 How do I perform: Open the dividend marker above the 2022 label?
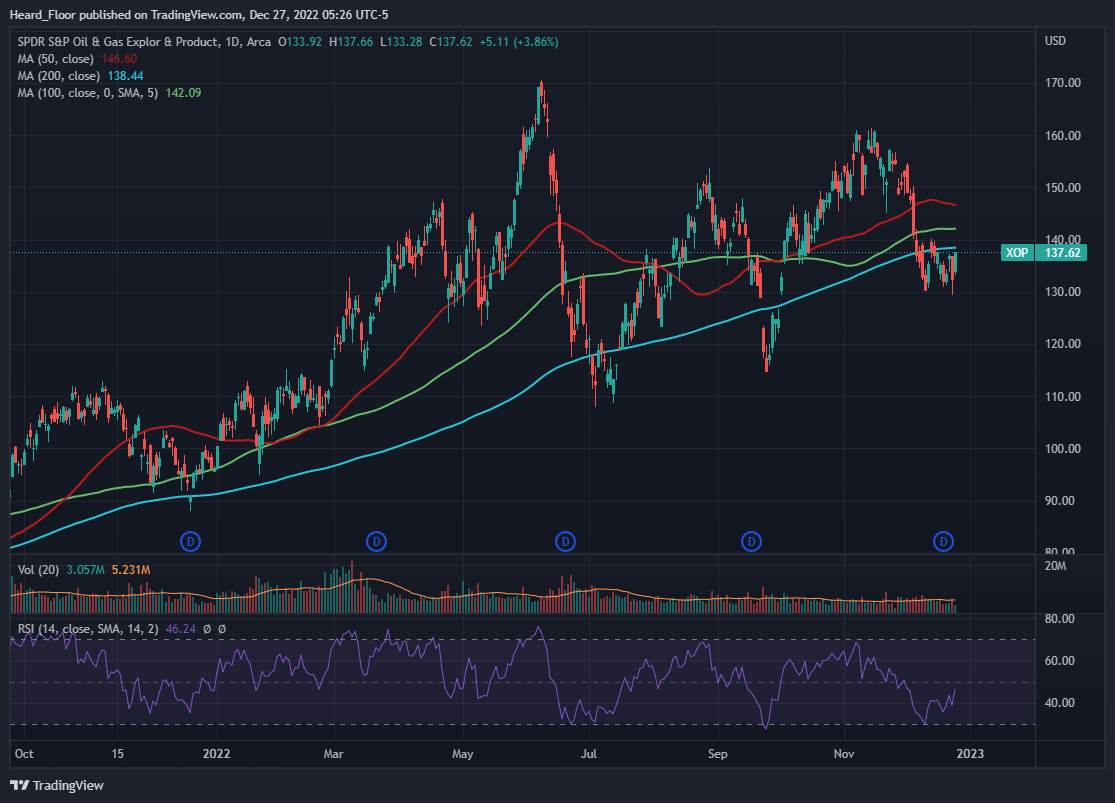point(190,541)
